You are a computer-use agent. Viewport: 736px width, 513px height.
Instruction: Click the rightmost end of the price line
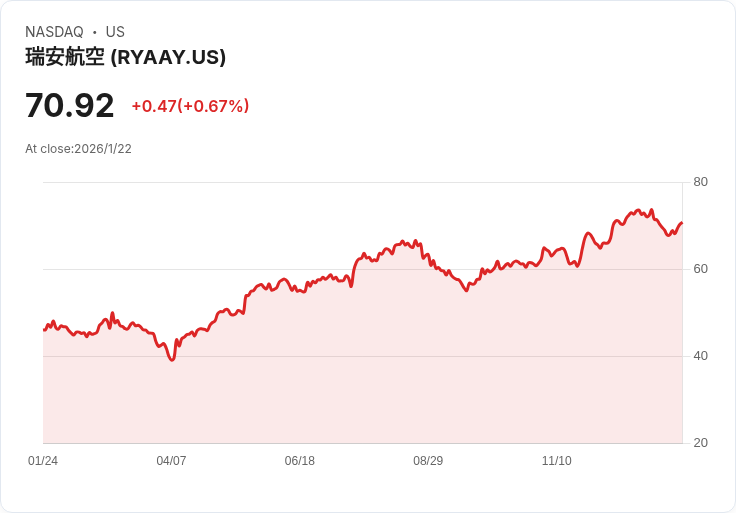[682, 223]
